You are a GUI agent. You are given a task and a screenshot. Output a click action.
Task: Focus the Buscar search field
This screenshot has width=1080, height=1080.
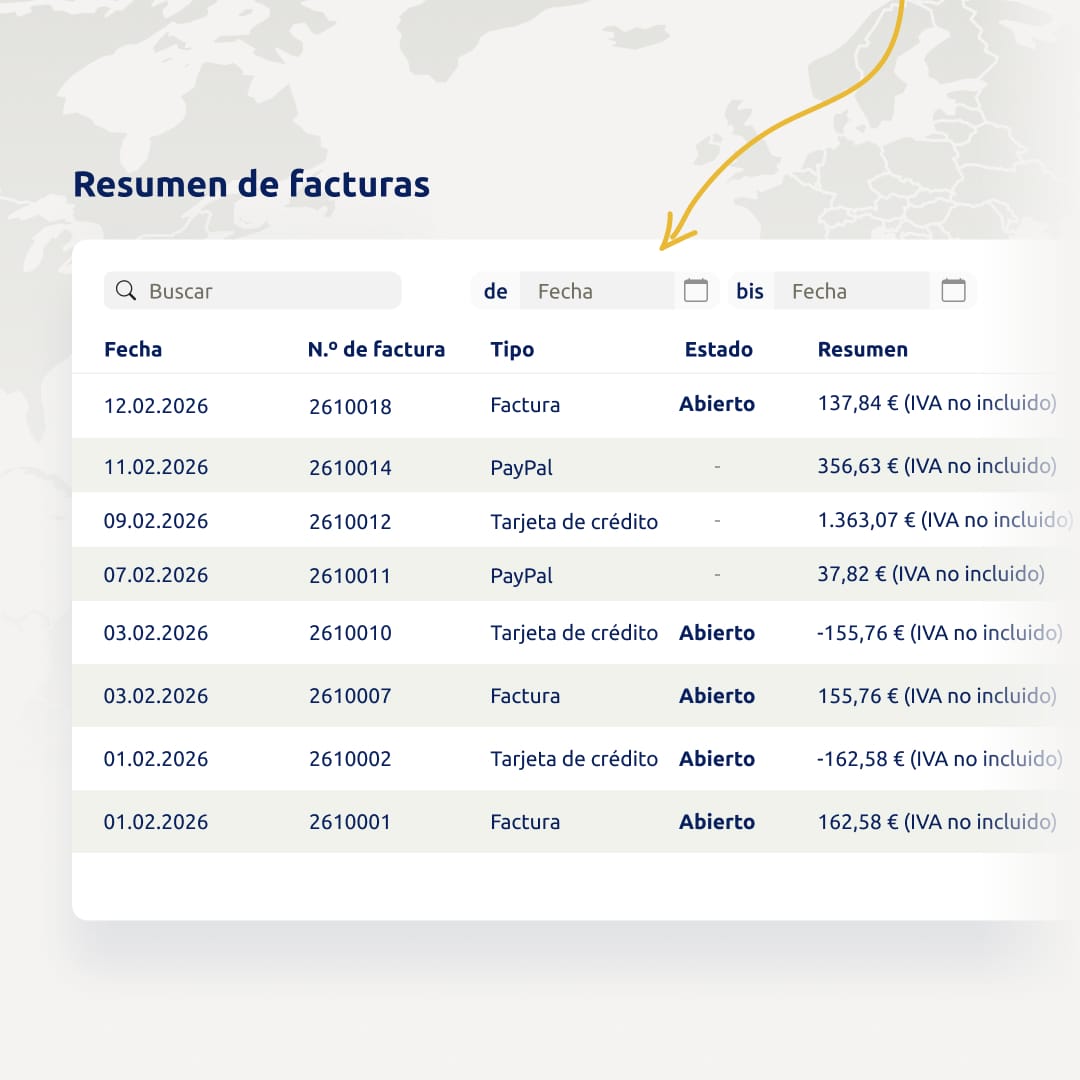[x=253, y=291]
